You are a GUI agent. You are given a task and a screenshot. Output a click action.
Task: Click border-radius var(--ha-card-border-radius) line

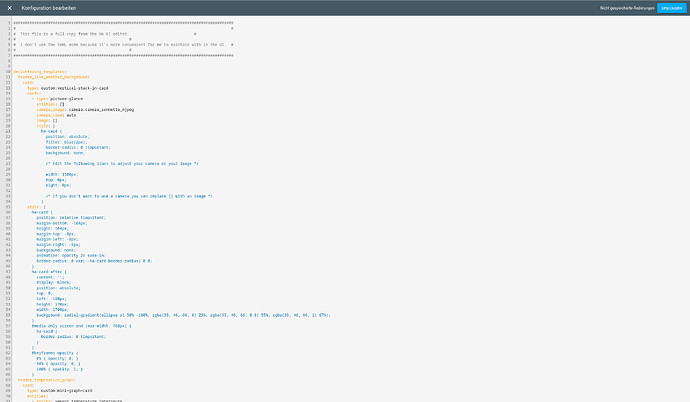pos(94,261)
